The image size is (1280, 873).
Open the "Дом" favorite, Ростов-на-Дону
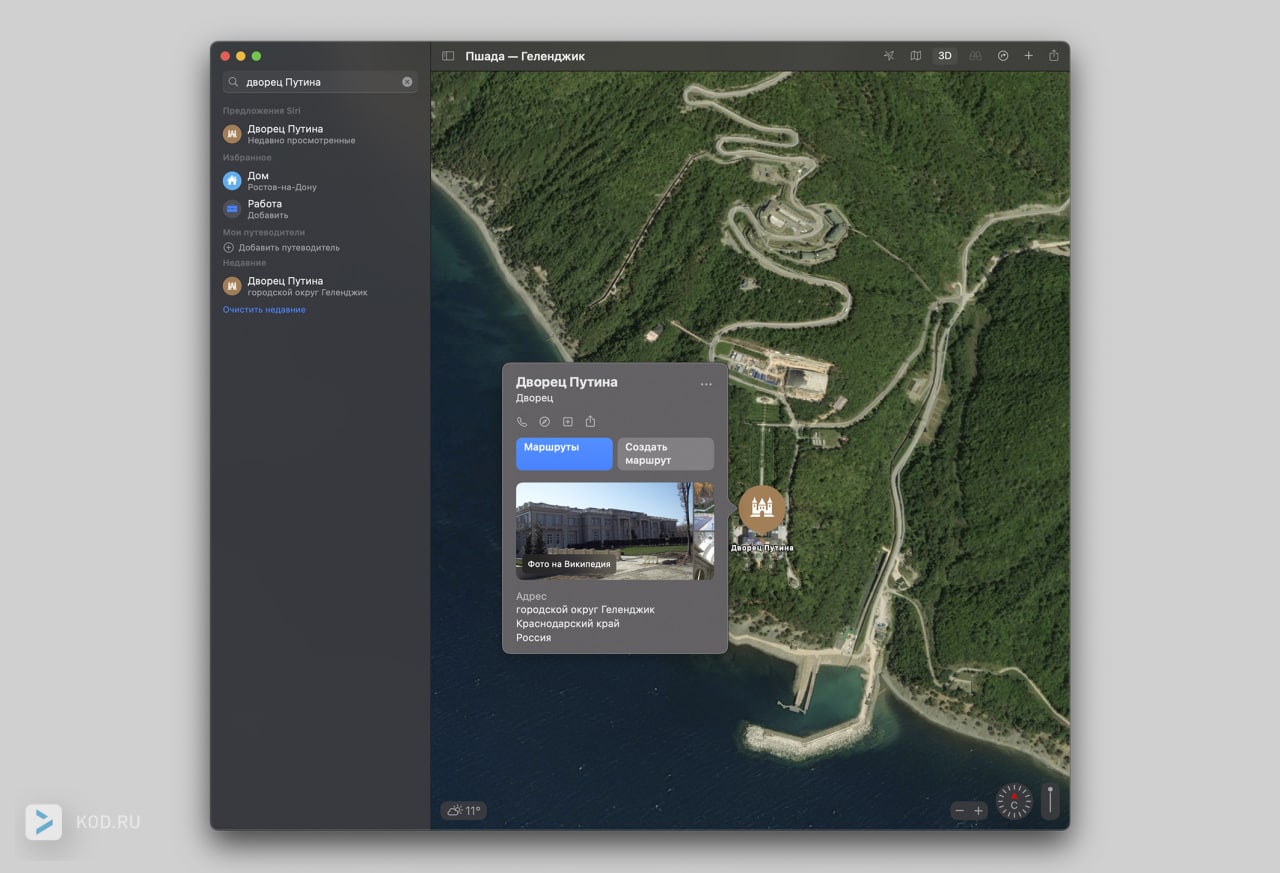(320, 181)
